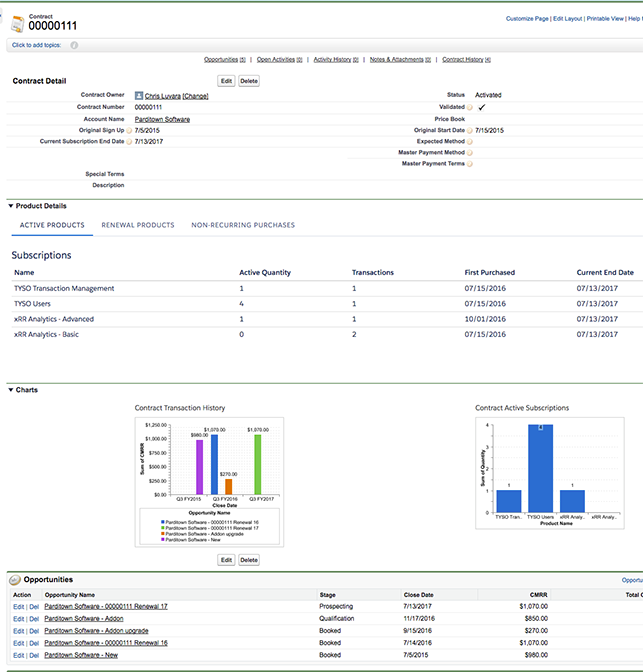Switch to the Renewal Products tab
This screenshot has height=672, width=643.
pyautogui.click(x=138, y=226)
